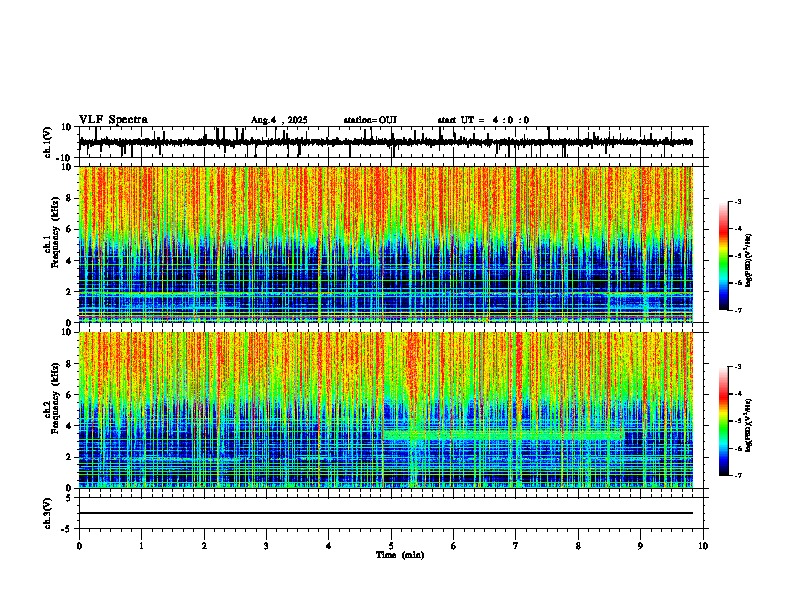Screen dimensions: 792x612
Task: Click time axis tick label "5"
Action: [391, 546]
